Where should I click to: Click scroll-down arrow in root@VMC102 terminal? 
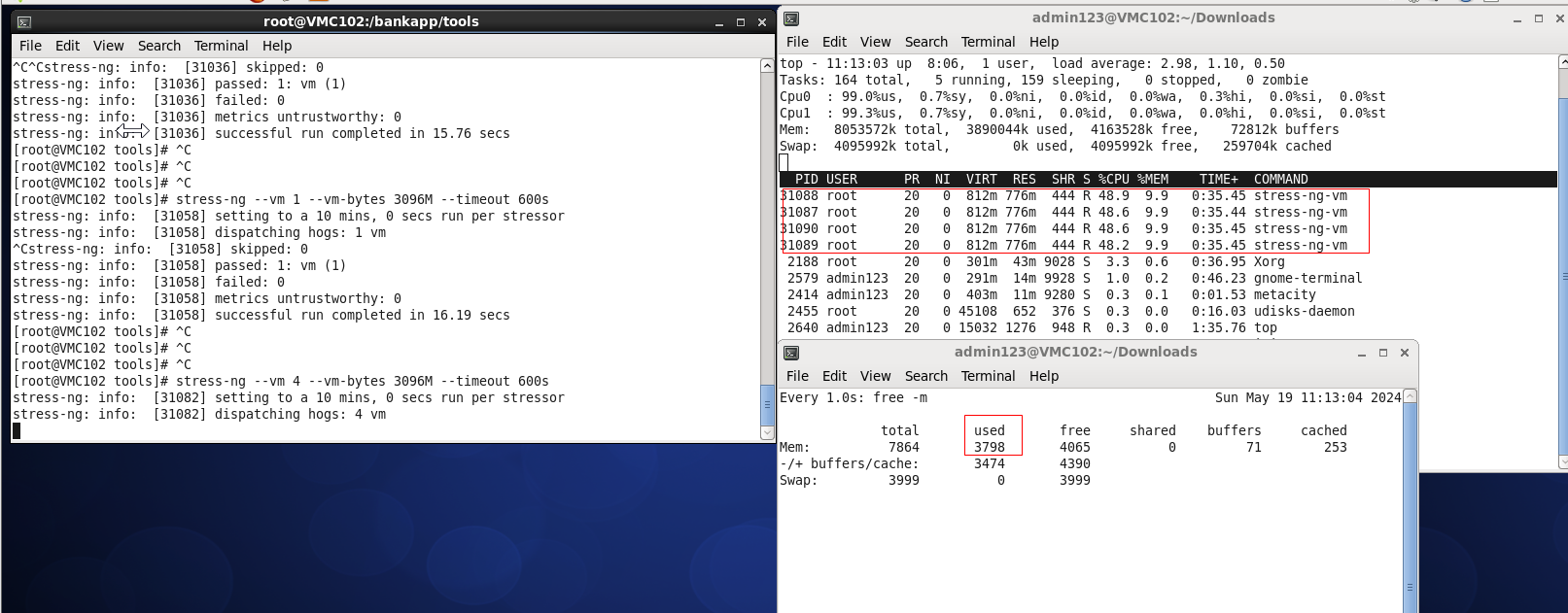tap(767, 432)
